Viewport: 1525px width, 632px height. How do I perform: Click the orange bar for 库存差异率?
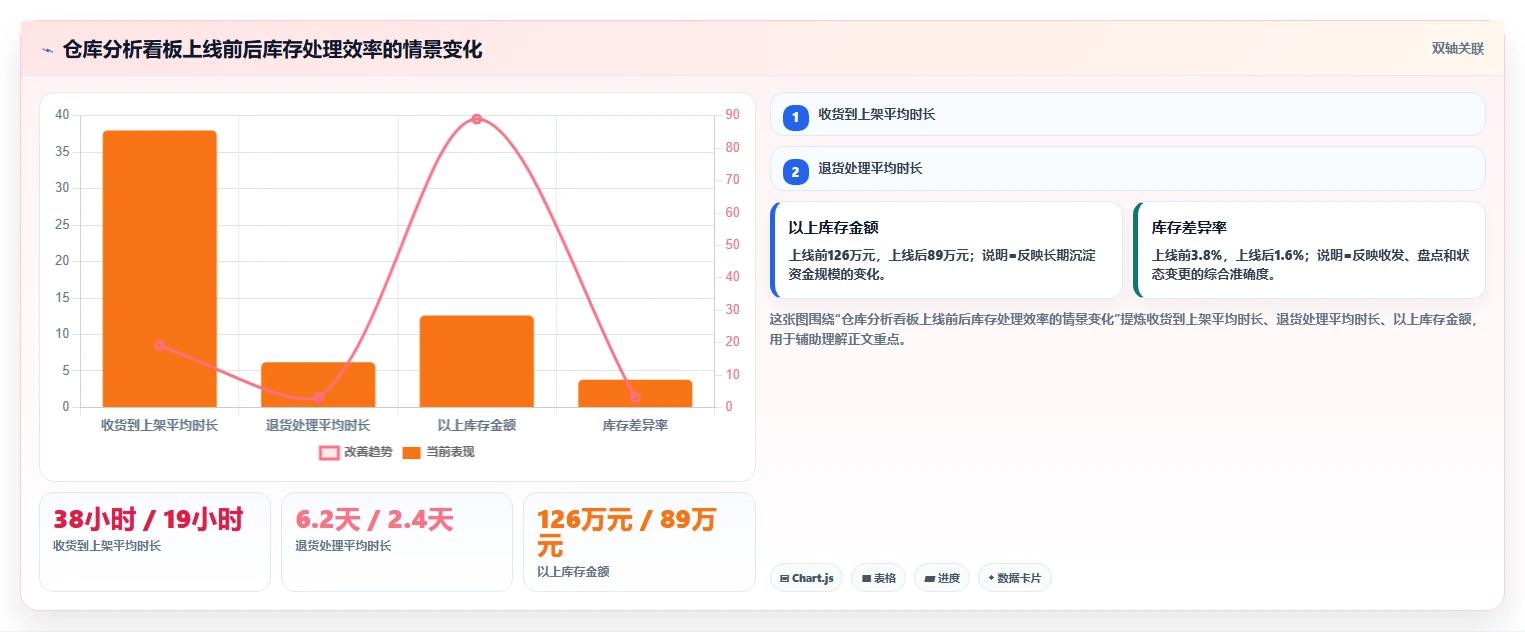[x=635, y=393]
